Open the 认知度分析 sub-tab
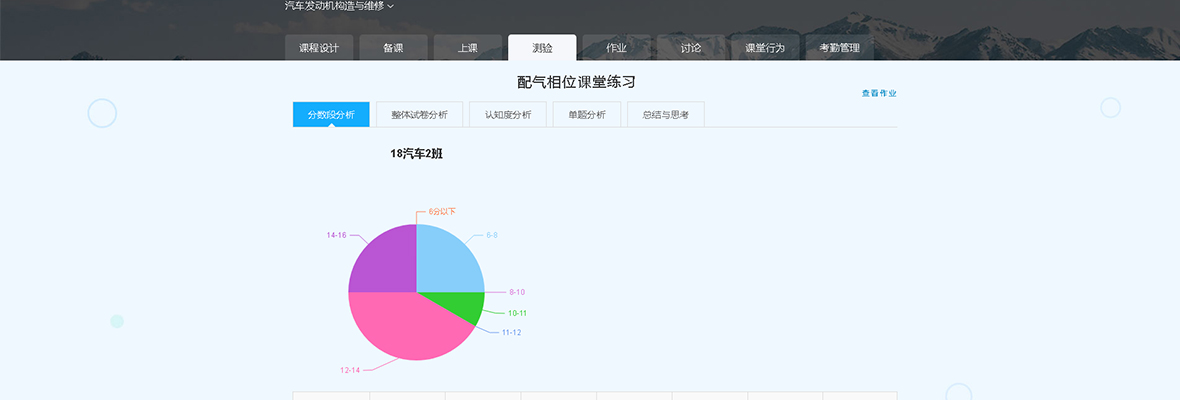Screen dimensions: 1180x400 tap(508, 115)
